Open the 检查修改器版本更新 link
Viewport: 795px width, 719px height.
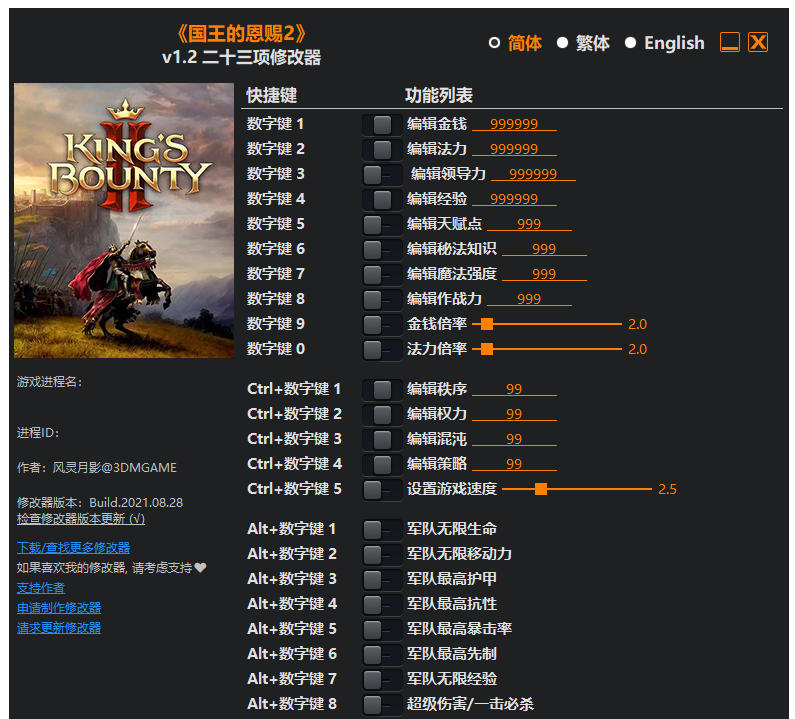tap(81, 519)
